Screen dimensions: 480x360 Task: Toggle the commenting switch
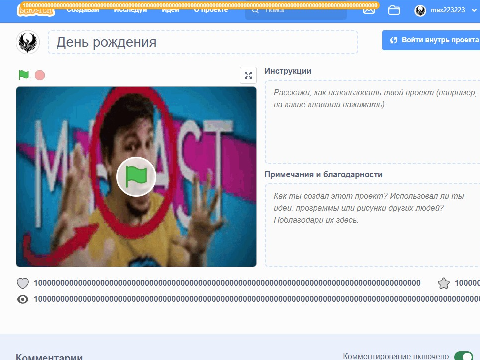click(464, 356)
